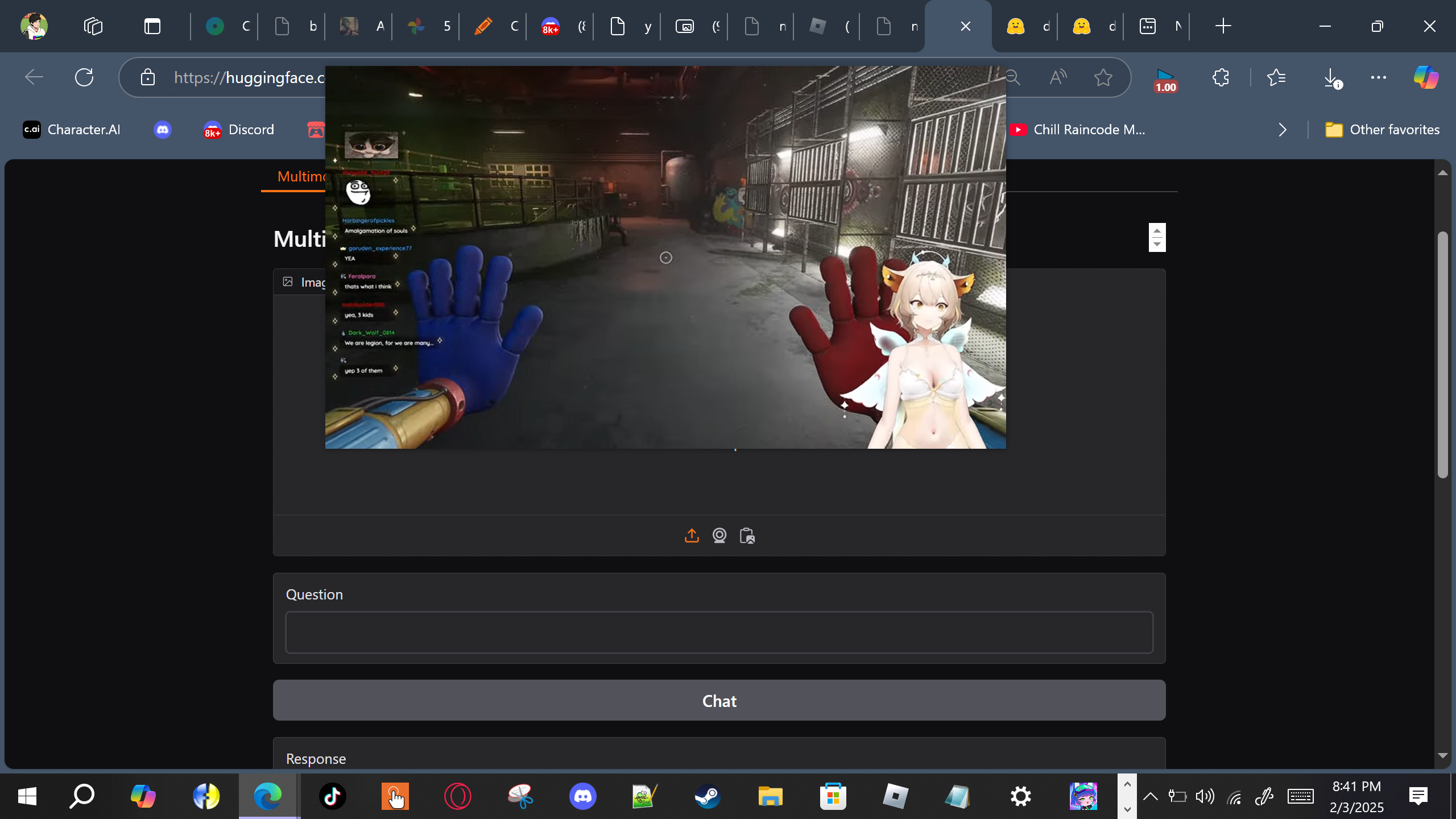This screenshot has height=819, width=1456.
Task: Open the volume control in system tray
Action: [x=1205, y=797]
